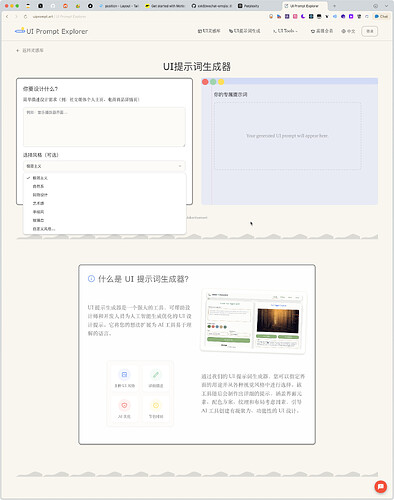Click the UI提示词生成器 page heading

(x=197, y=67)
